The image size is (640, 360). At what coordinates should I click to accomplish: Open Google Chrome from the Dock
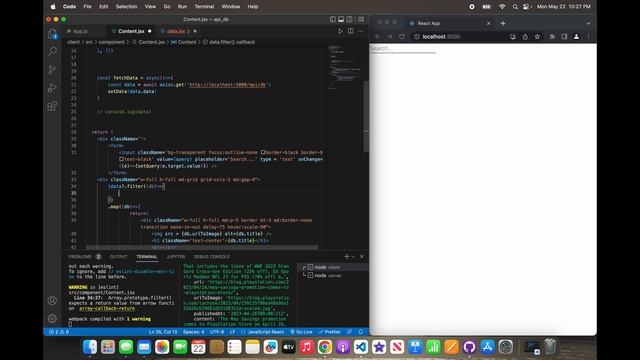(324, 347)
